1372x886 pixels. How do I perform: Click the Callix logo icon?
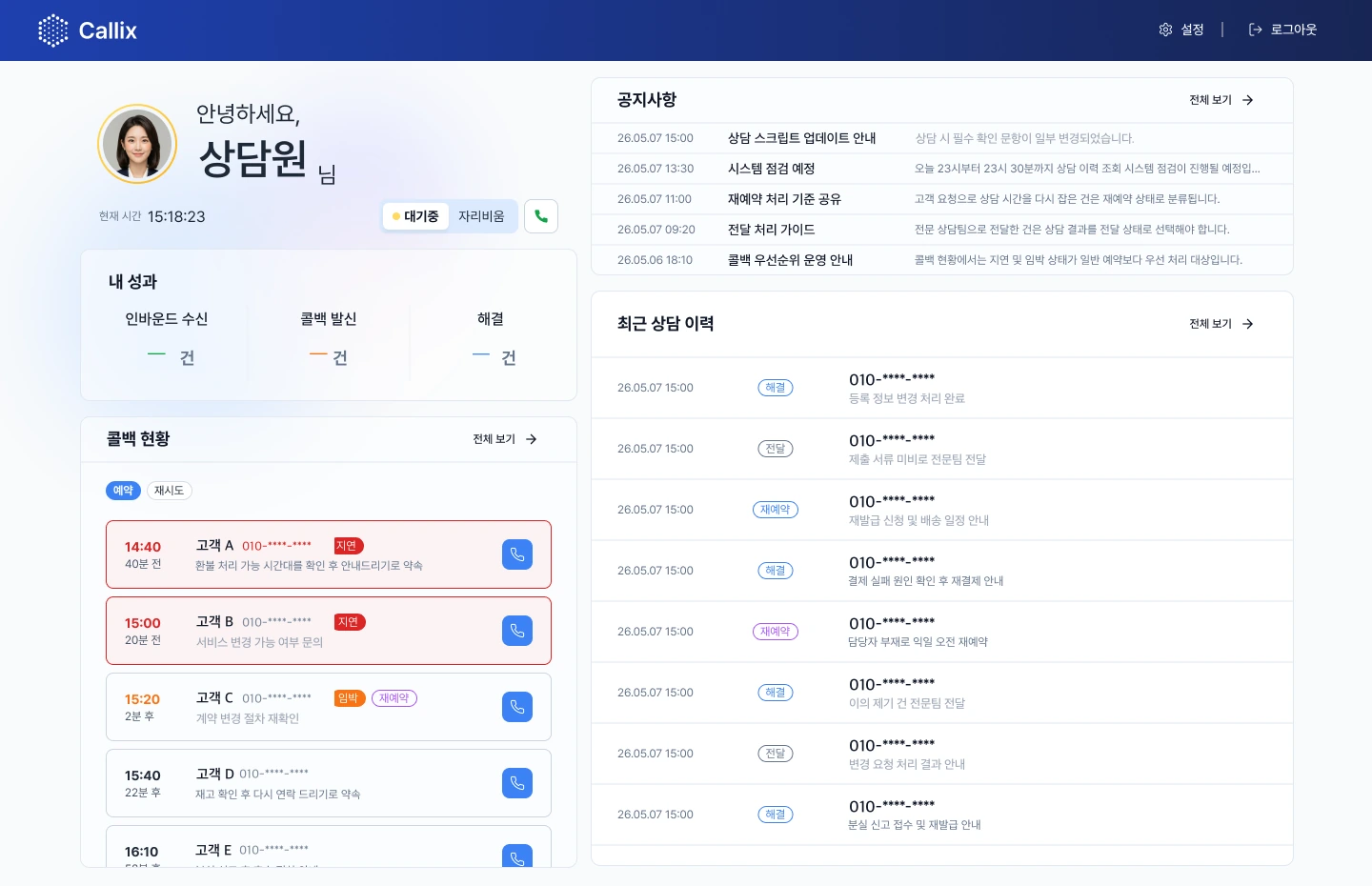(x=53, y=30)
